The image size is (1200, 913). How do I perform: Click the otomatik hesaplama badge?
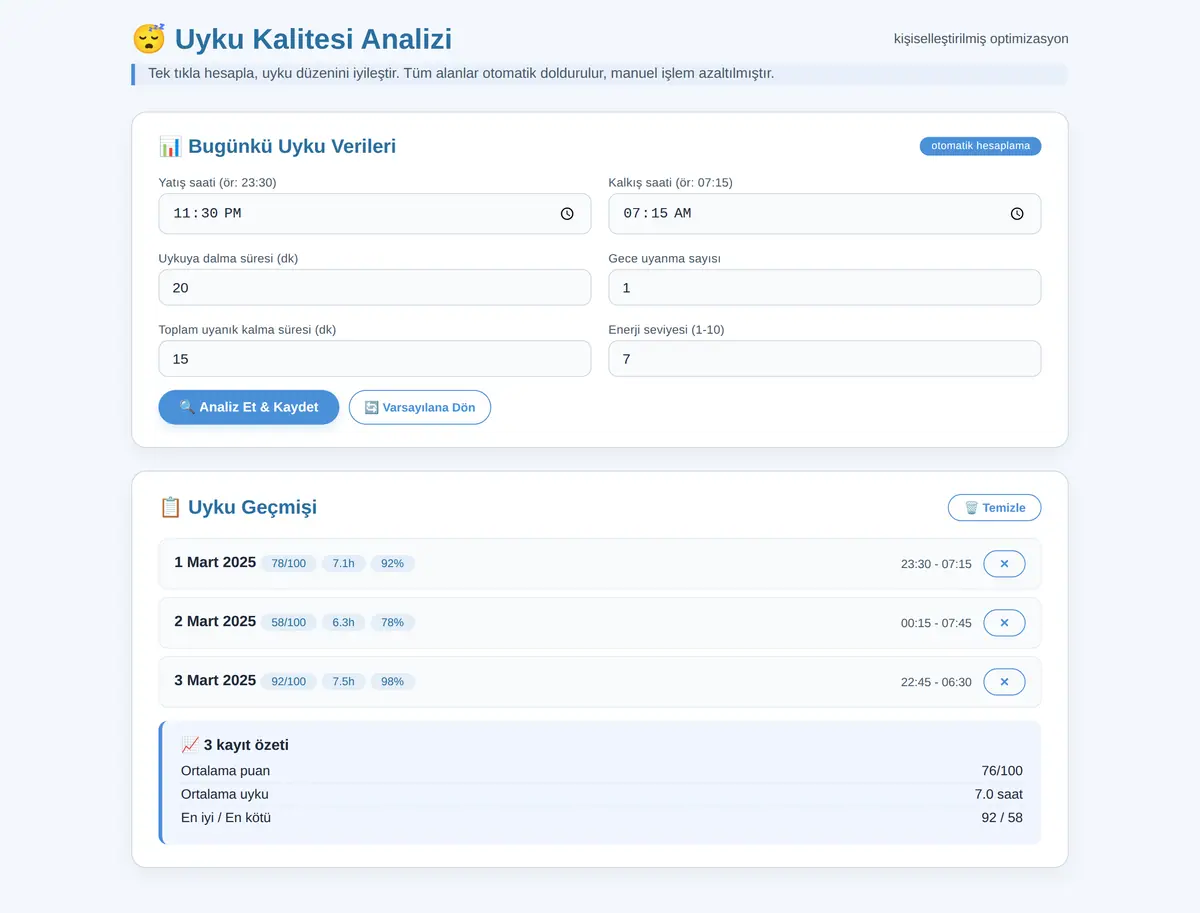pyautogui.click(x=980, y=146)
